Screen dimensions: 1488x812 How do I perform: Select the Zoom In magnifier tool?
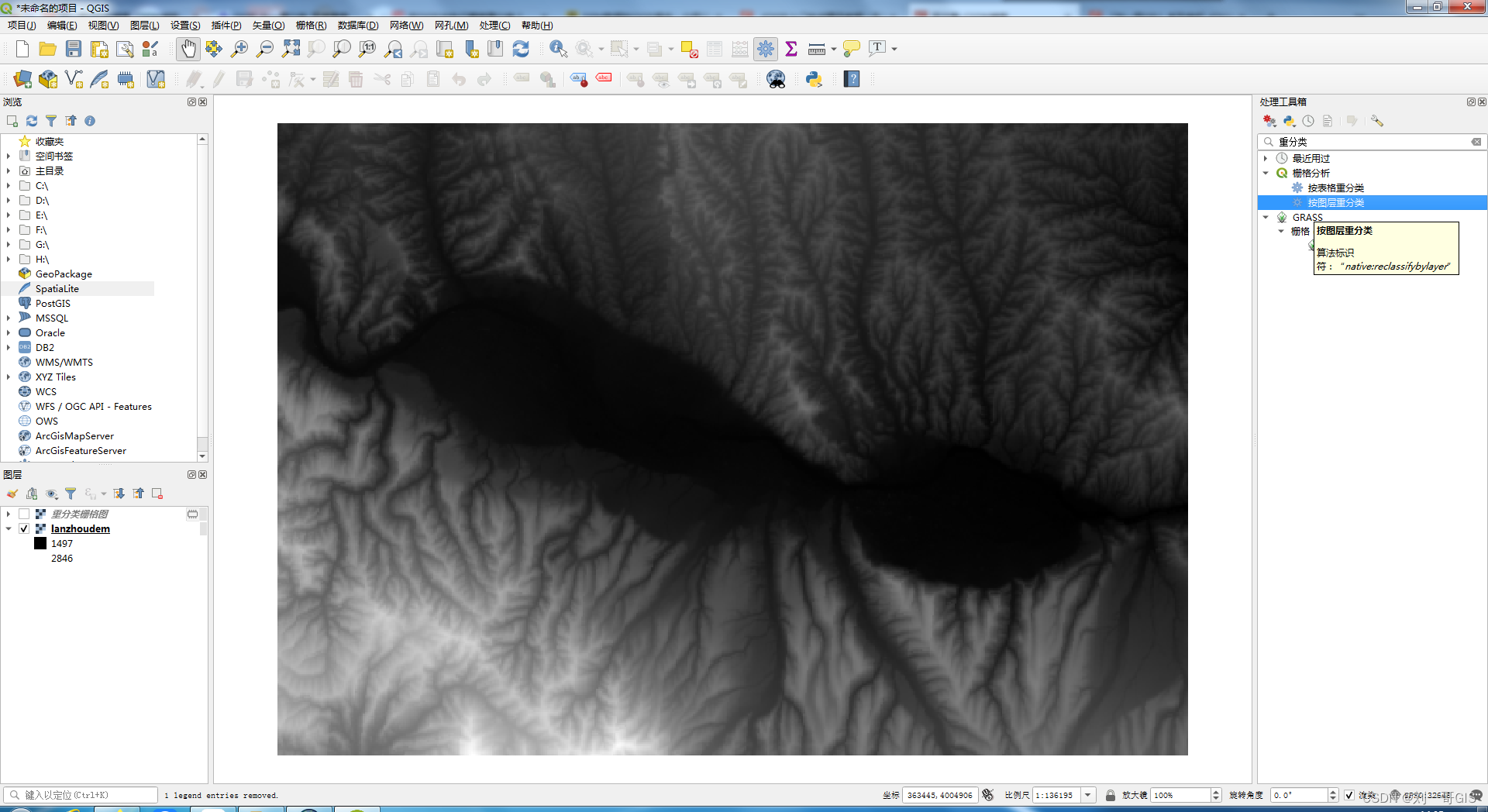(x=239, y=49)
